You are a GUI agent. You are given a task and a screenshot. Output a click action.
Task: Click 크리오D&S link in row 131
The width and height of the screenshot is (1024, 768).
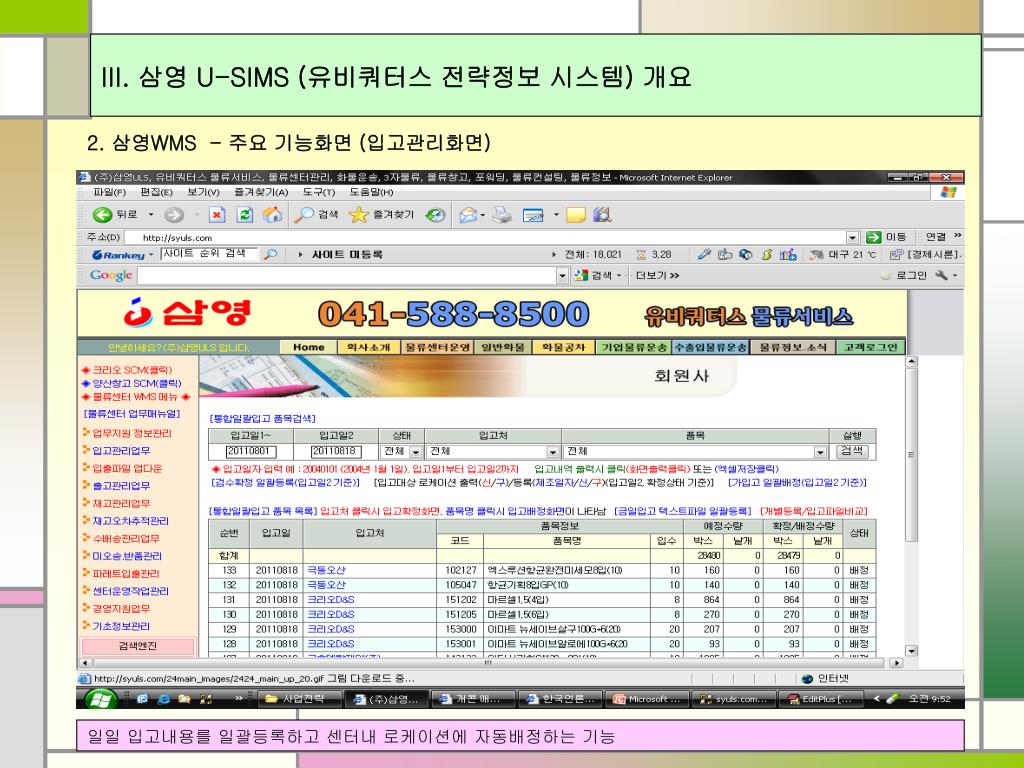pos(331,600)
